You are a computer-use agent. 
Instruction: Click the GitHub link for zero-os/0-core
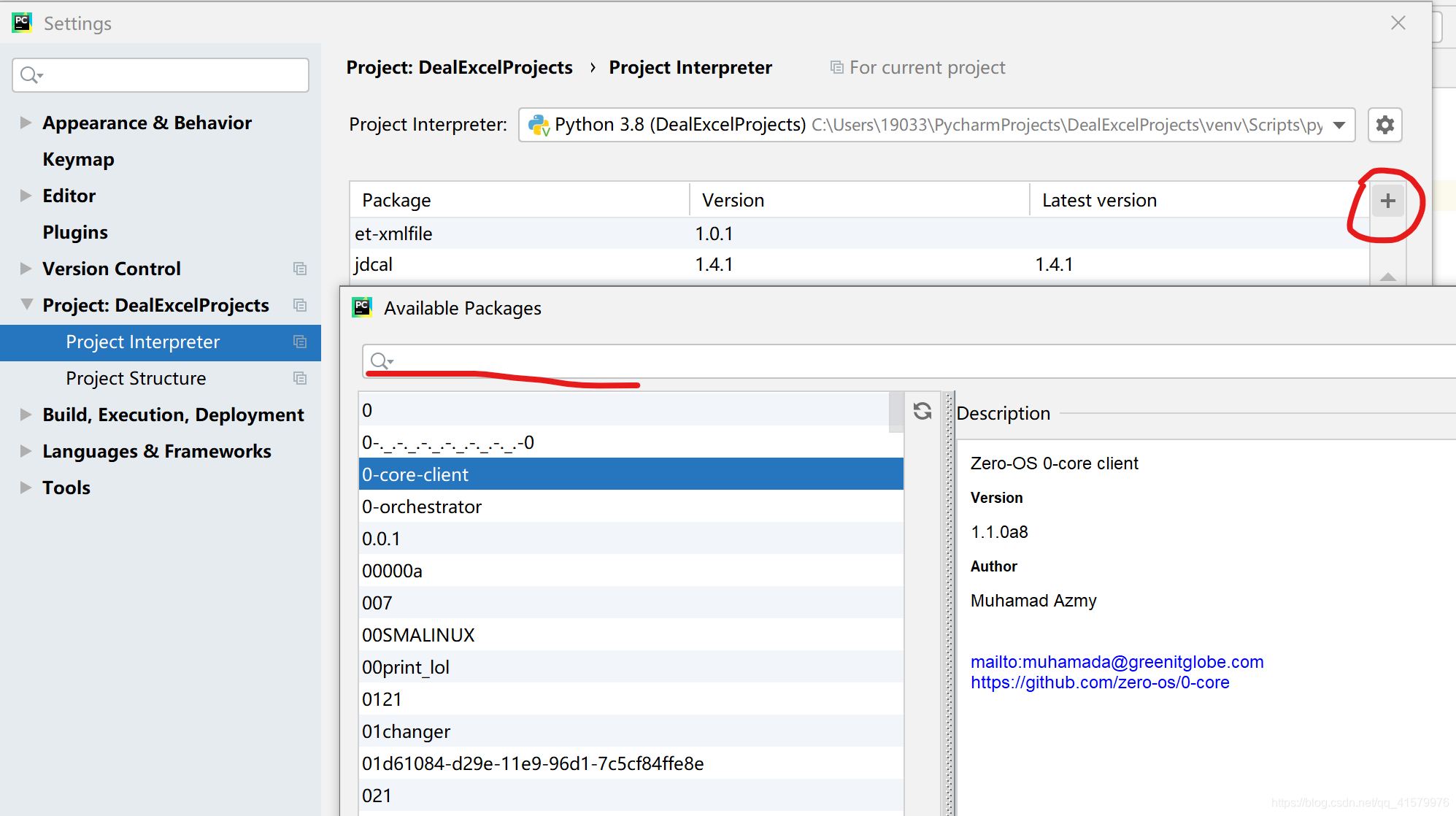tap(1100, 683)
